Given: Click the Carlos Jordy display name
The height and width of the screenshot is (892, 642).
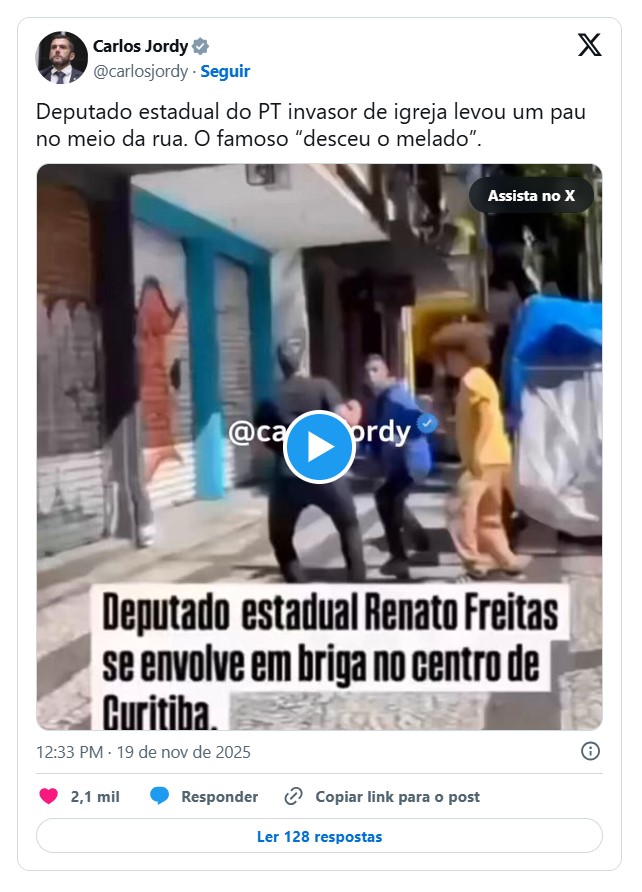Looking at the screenshot, I should [x=140, y=46].
